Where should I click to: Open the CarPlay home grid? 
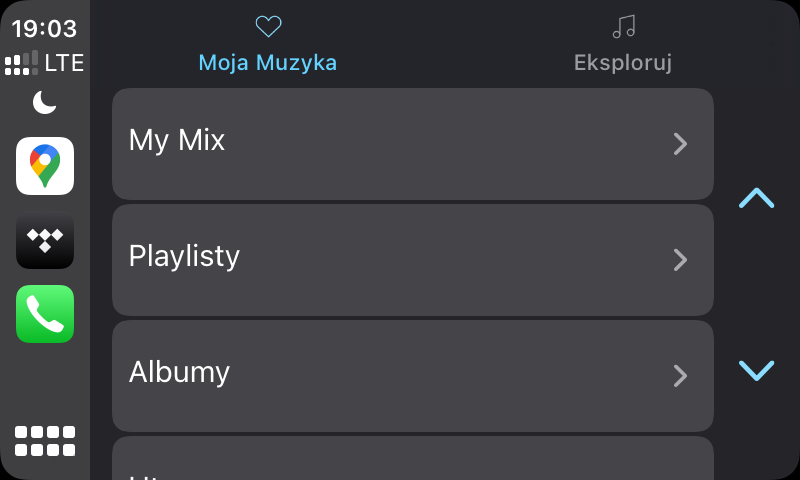click(x=45, y=441)
